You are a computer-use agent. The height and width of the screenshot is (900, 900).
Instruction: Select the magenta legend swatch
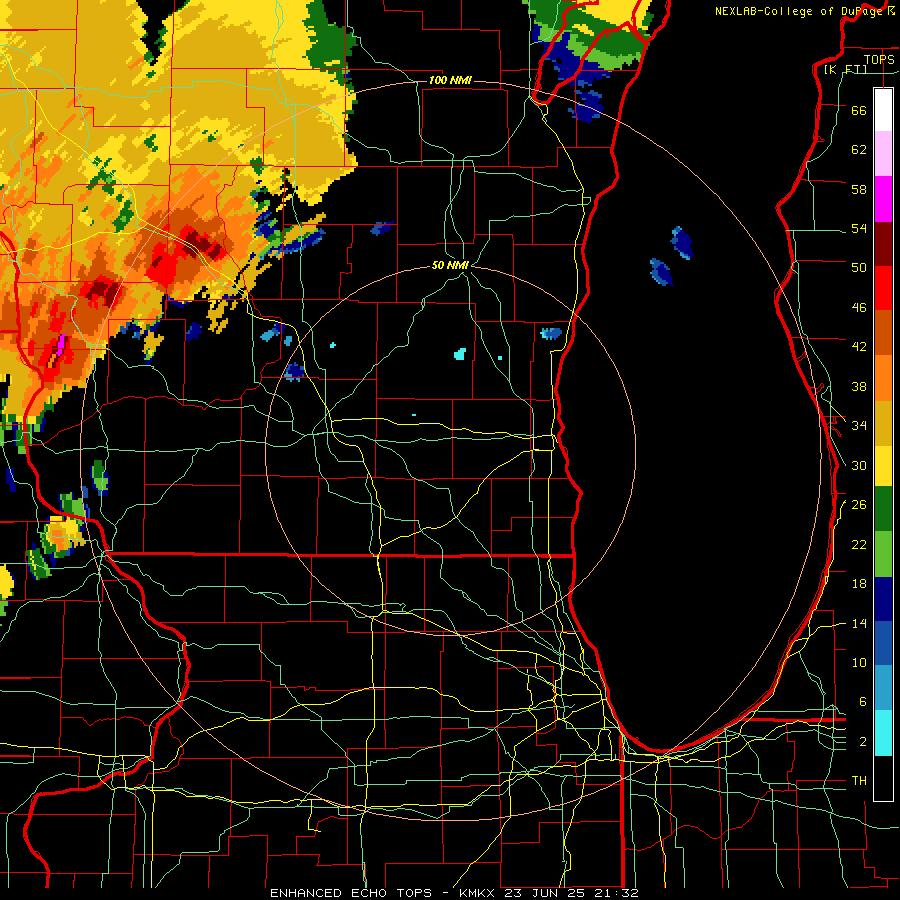(x=883, y=199)
